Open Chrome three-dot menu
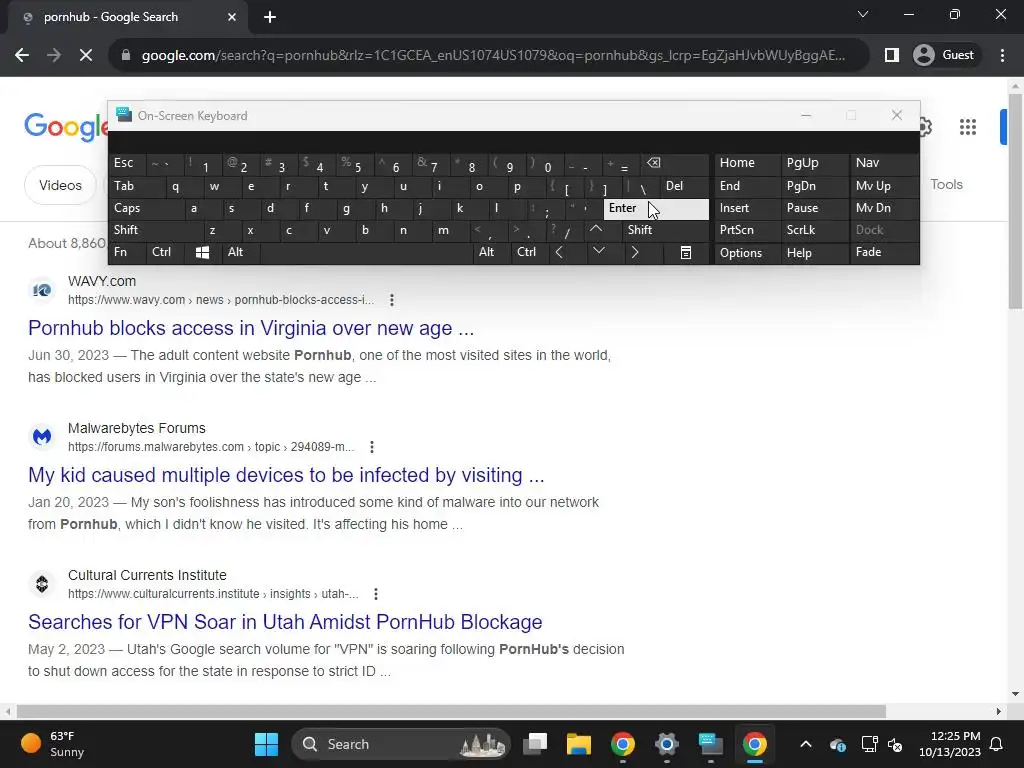 [1002, 56]
